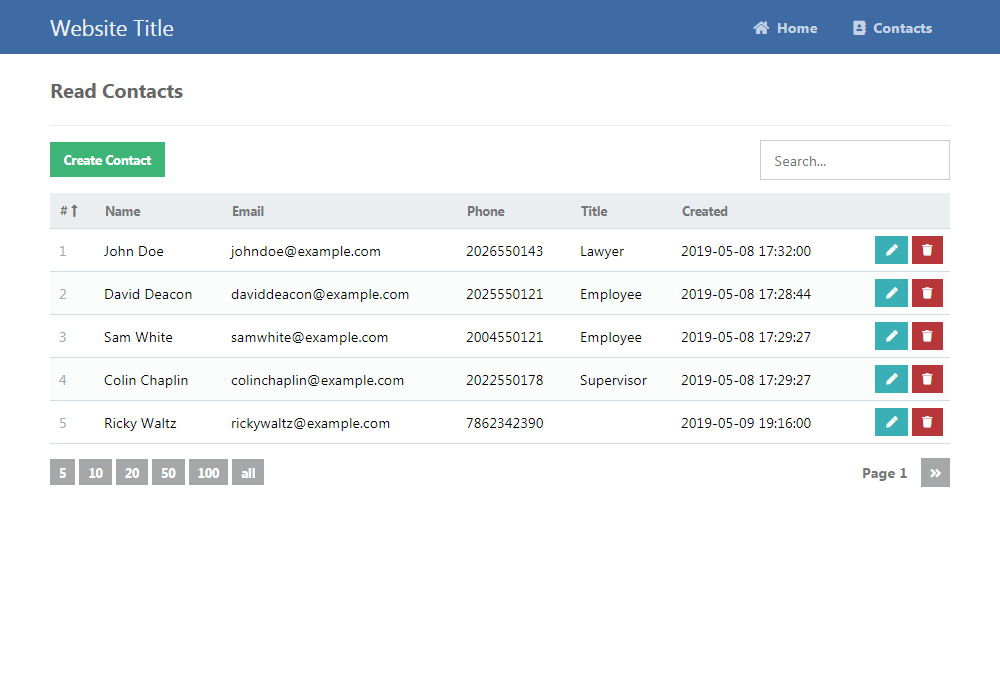The height and width of the screenshot is (700, 1000).
Task: Click the Create Contact button
Action: point(107,159)
